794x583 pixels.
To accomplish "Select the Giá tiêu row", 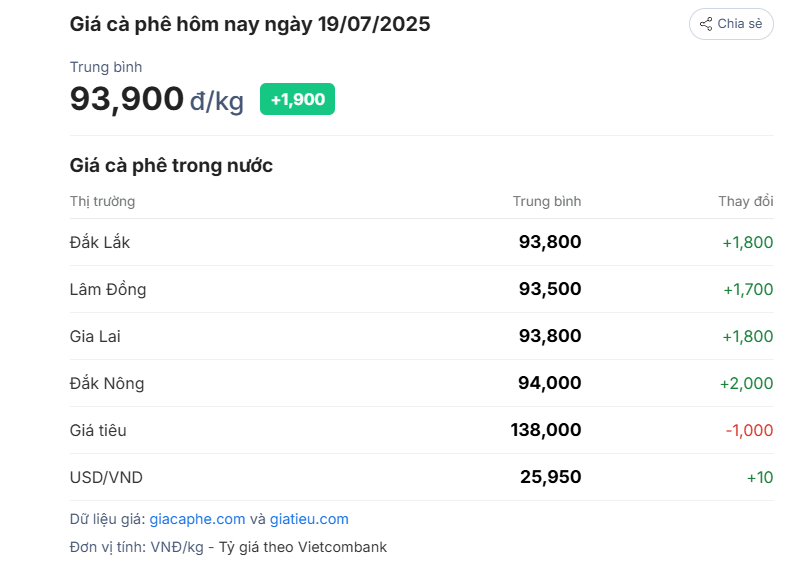I will (421, 430).
